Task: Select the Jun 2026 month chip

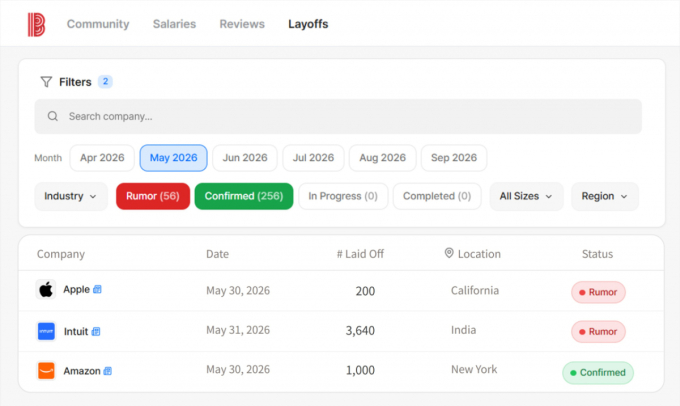Action: [245, 158]
